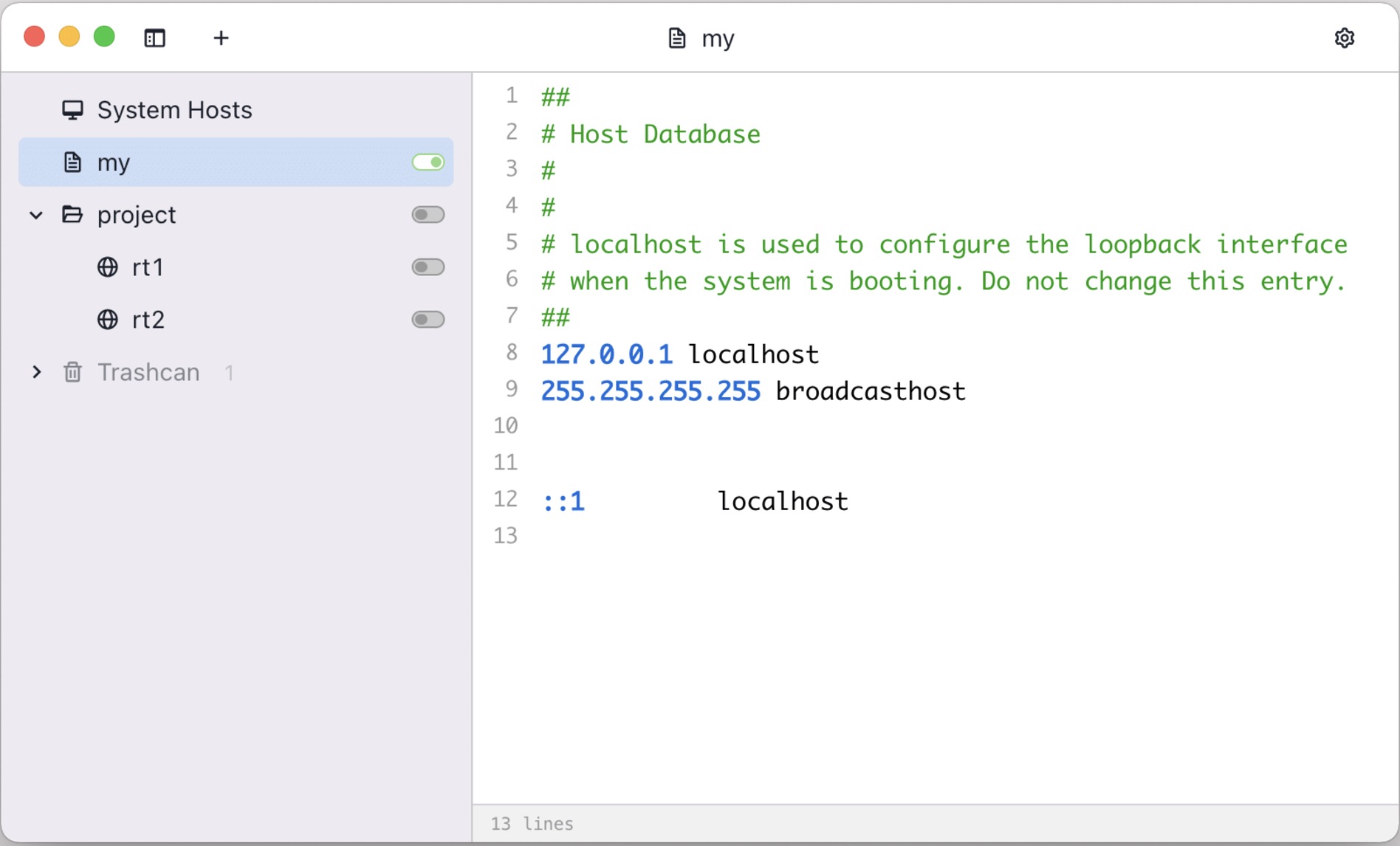Click the System Hosts monitor icon
This screenshot has height=846, width=1400.
[x=72, y=109]
